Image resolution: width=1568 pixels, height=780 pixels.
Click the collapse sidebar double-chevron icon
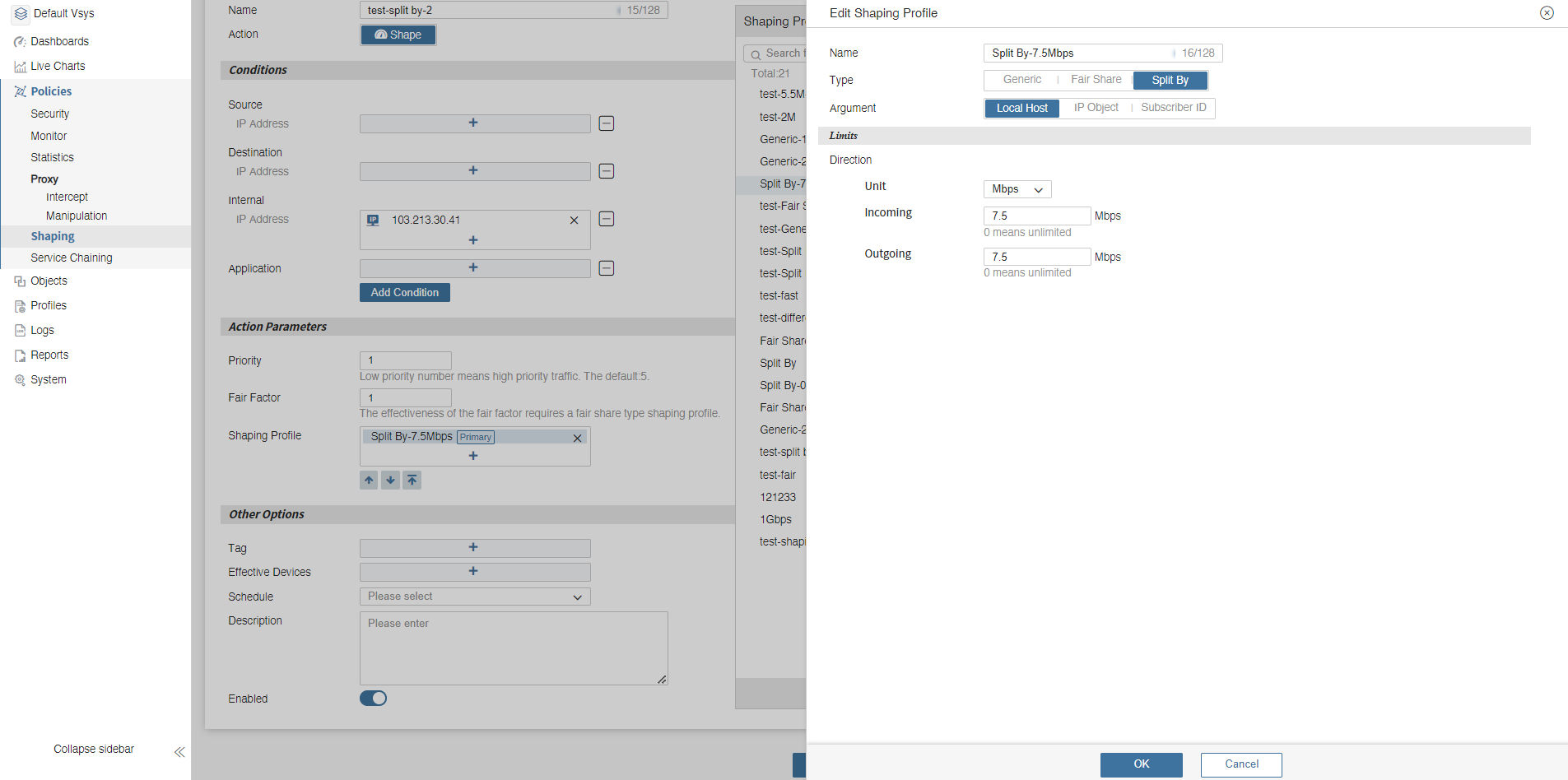pos(179,752)
